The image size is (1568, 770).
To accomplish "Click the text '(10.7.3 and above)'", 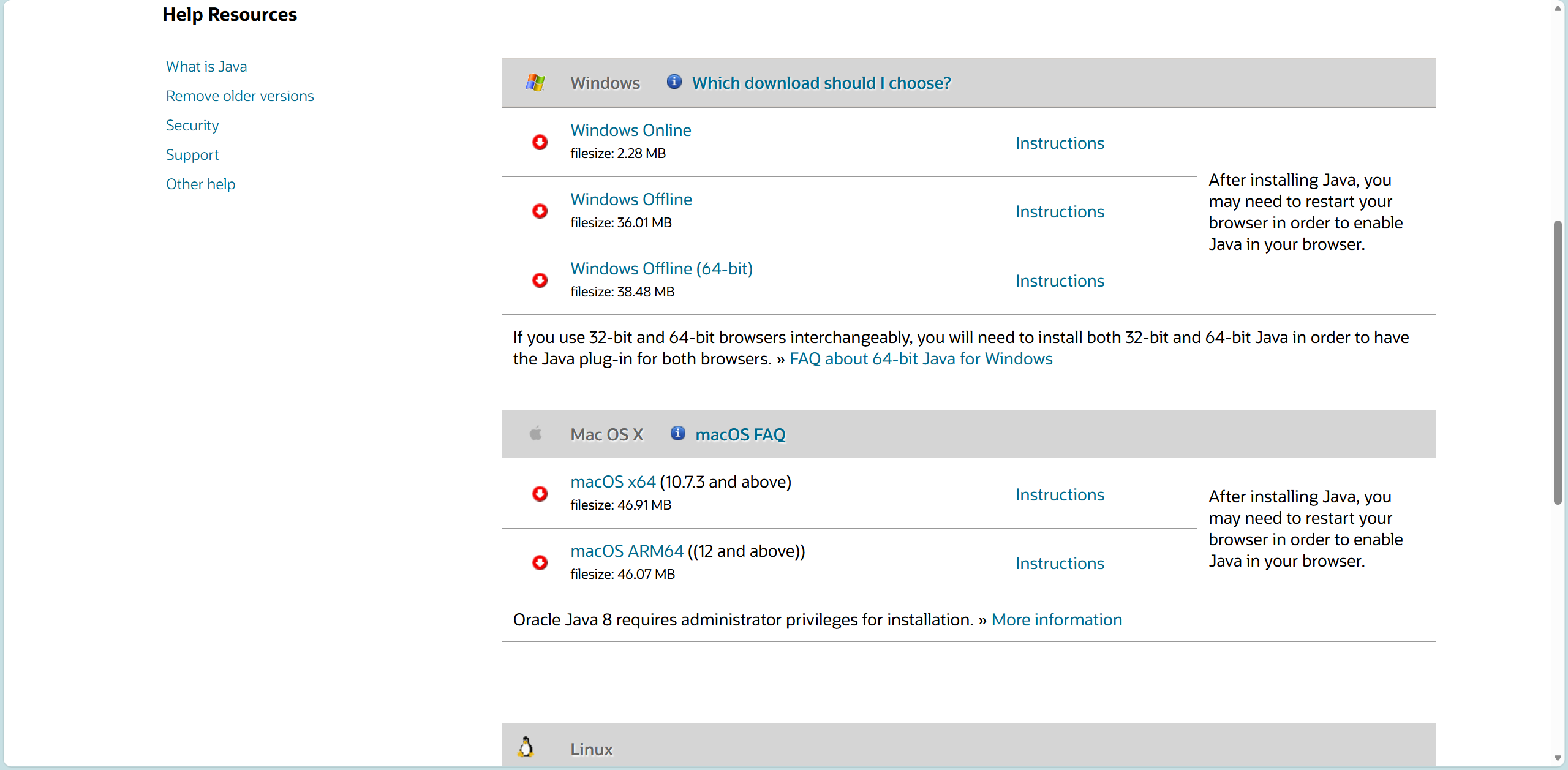I will (x=726, y=482).
